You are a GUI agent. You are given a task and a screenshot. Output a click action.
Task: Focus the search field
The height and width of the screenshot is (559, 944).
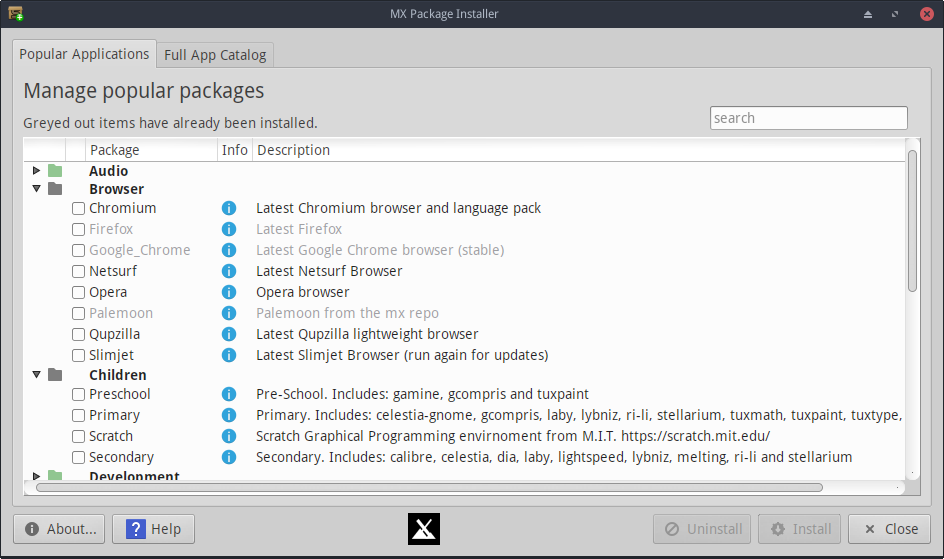pos(809,118)
